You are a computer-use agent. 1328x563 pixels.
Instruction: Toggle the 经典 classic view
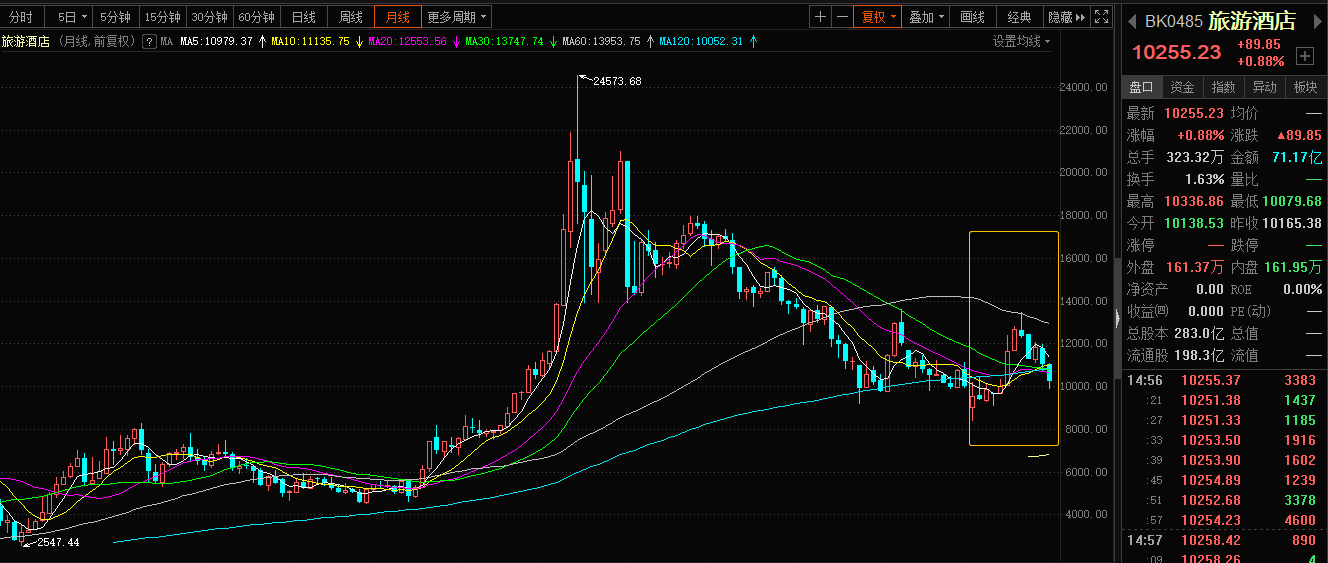tap(1019, 17)
